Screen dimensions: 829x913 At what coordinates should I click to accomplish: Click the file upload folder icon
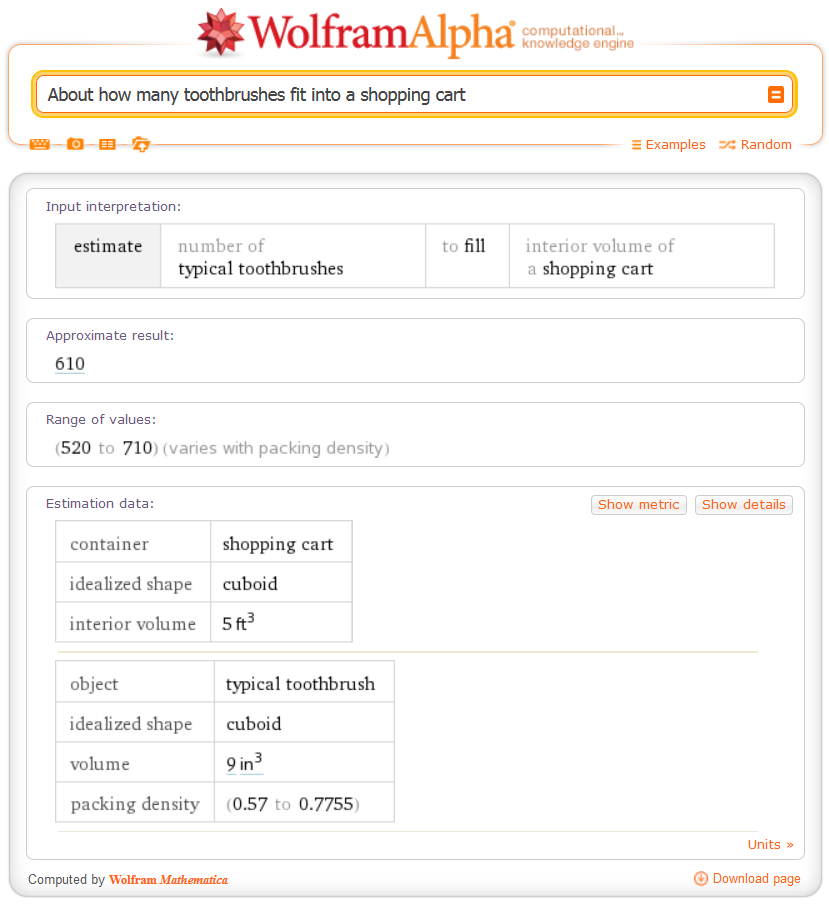(x=141, y=144)
